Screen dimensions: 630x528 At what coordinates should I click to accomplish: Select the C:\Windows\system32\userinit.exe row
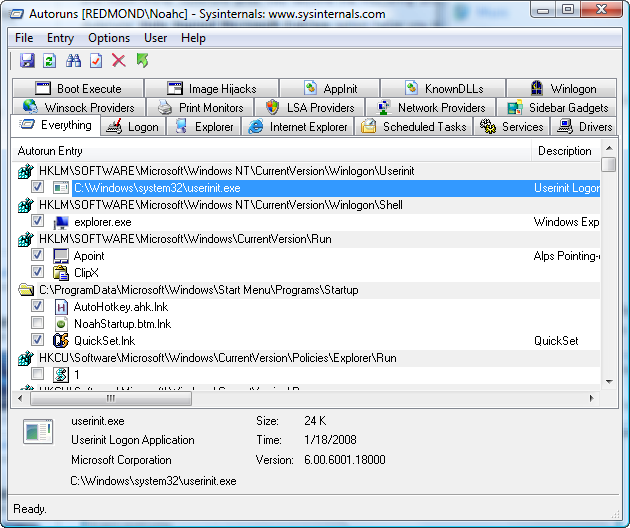(x=336, y=188)
